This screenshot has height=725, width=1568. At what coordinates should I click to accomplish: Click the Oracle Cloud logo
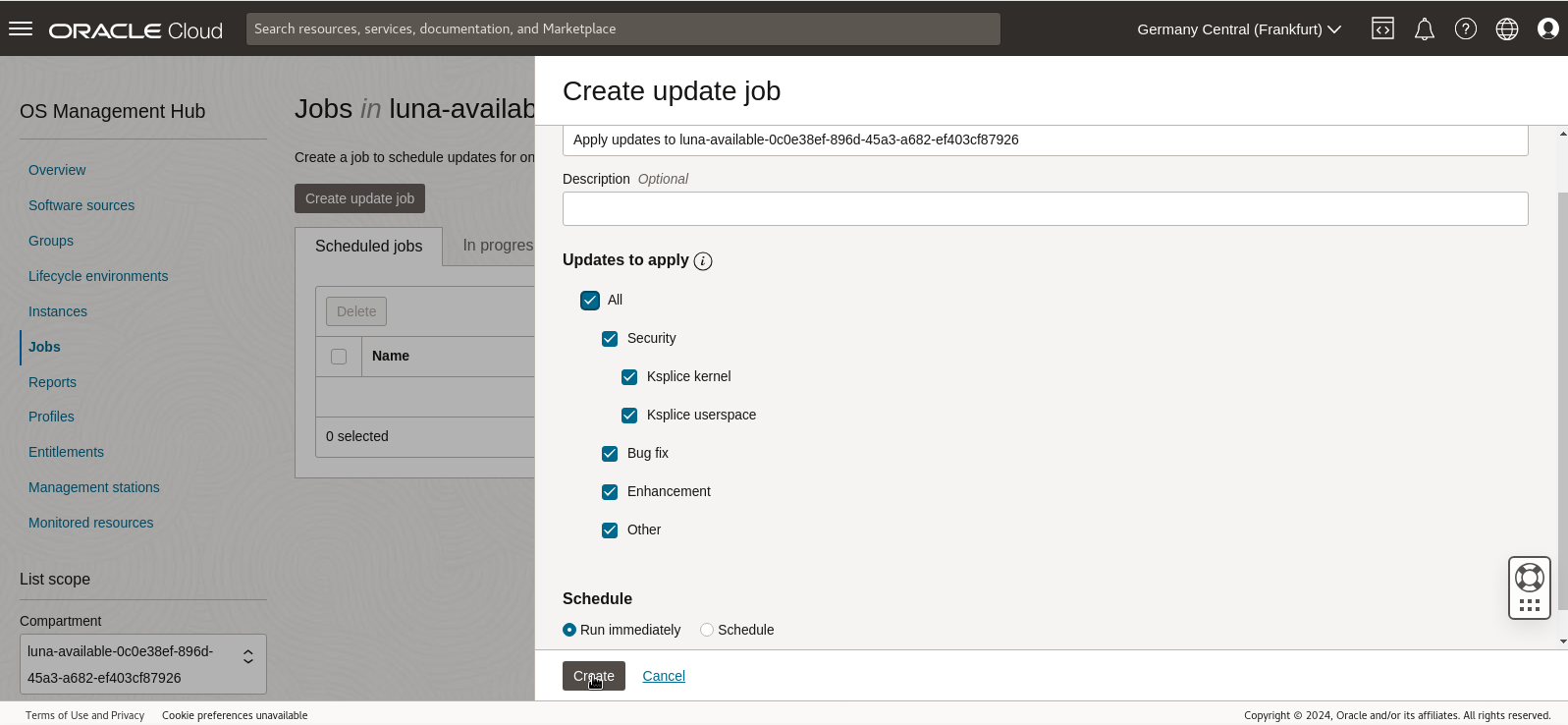pyautogui.click(x=136, y=30)
